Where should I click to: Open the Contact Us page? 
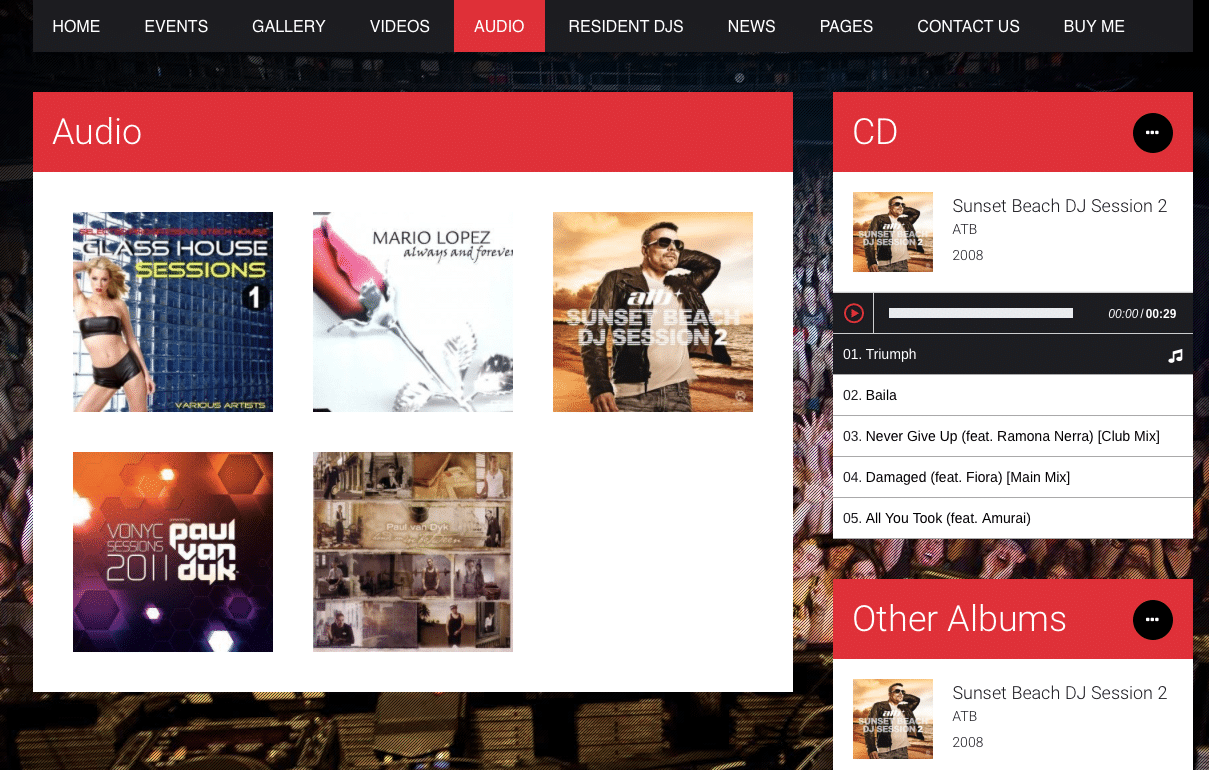(x=968, y=26)
